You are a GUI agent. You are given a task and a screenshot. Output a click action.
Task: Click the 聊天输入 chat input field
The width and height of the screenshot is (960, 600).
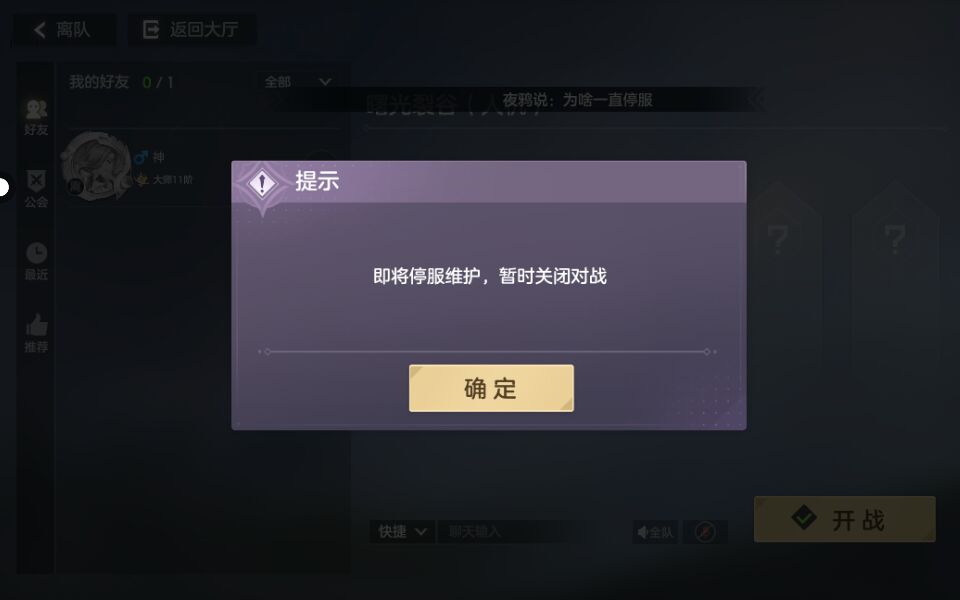click(x=514, y=531)
